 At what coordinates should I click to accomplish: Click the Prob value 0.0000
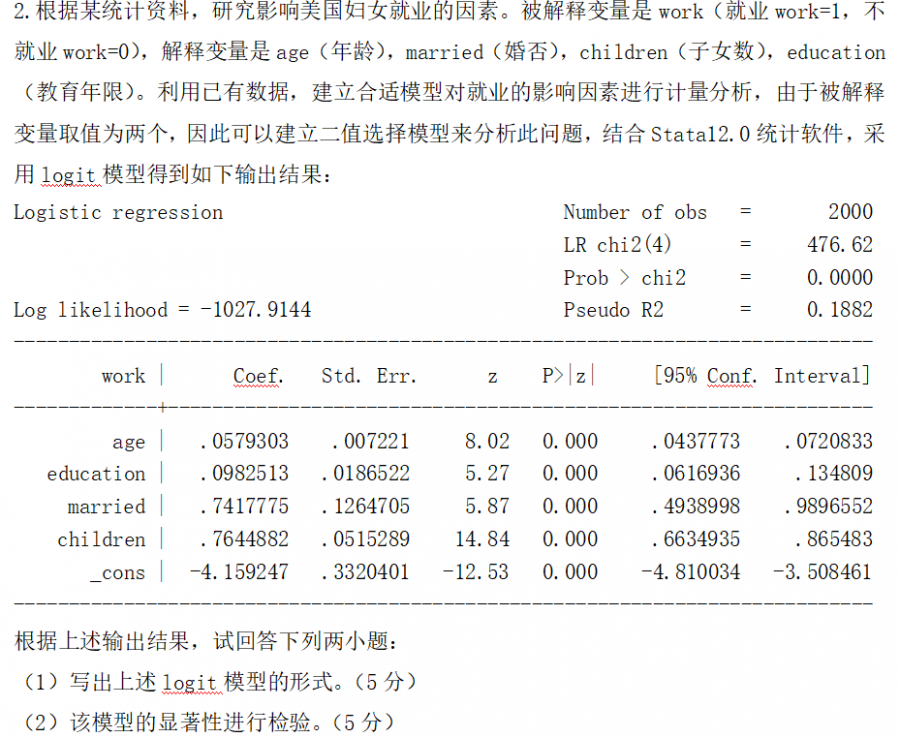[x=840, y=278]
